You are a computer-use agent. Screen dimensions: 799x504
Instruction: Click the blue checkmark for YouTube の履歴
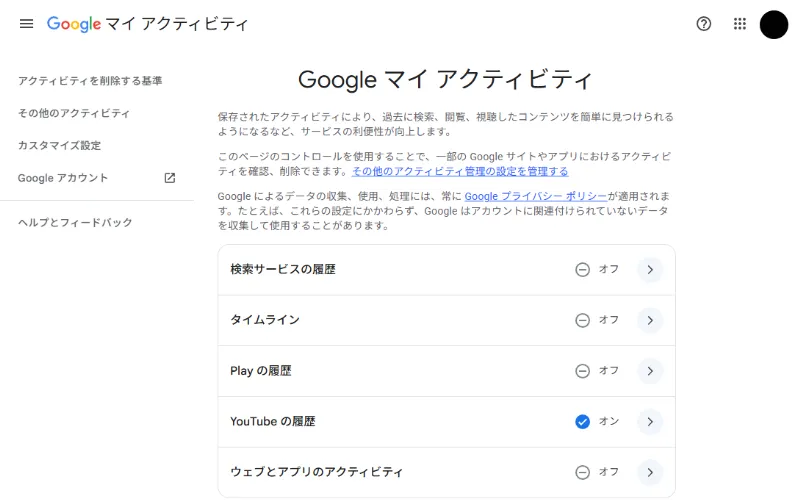coord(582,421)
